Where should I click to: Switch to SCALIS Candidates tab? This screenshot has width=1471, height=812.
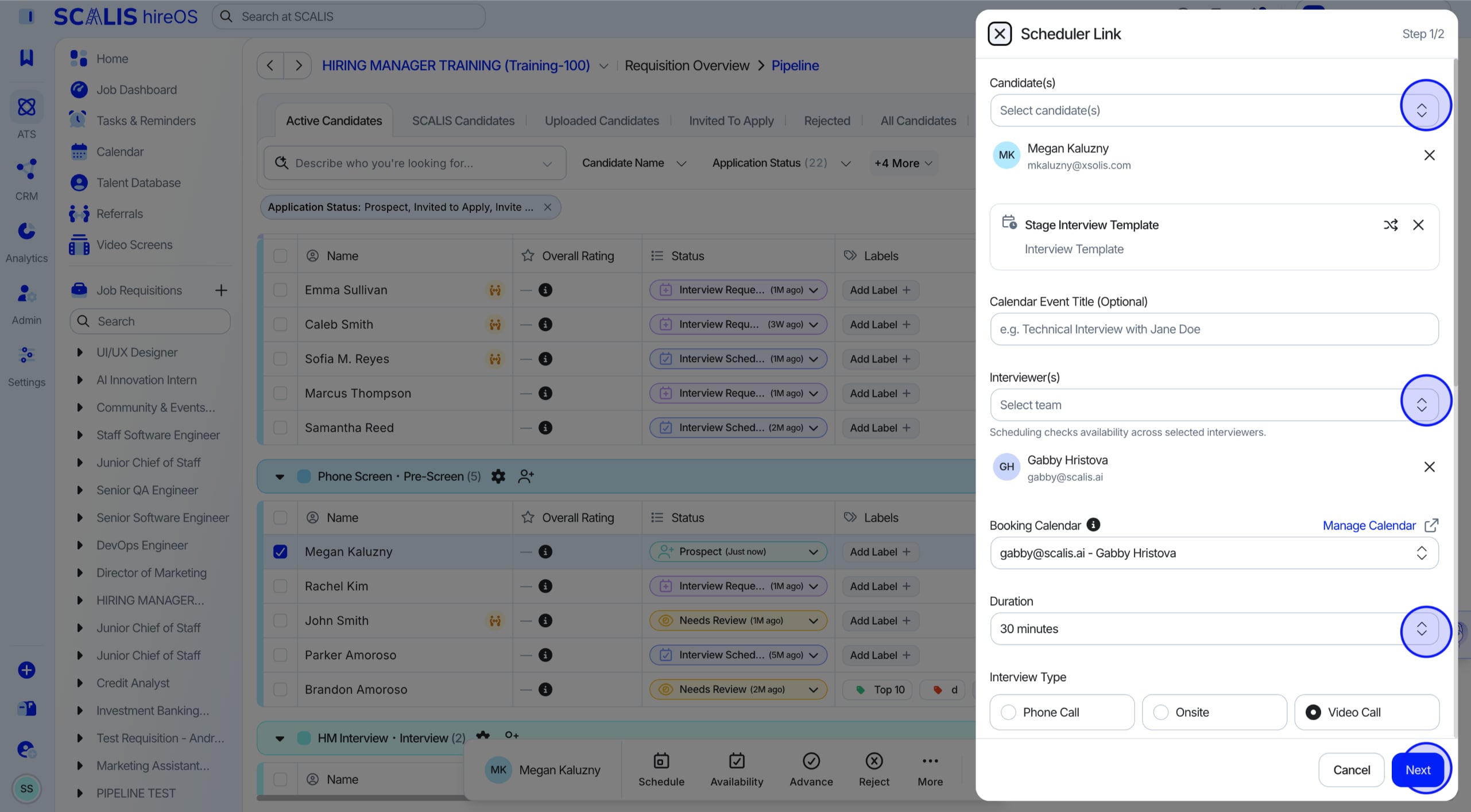pos(463,121)
